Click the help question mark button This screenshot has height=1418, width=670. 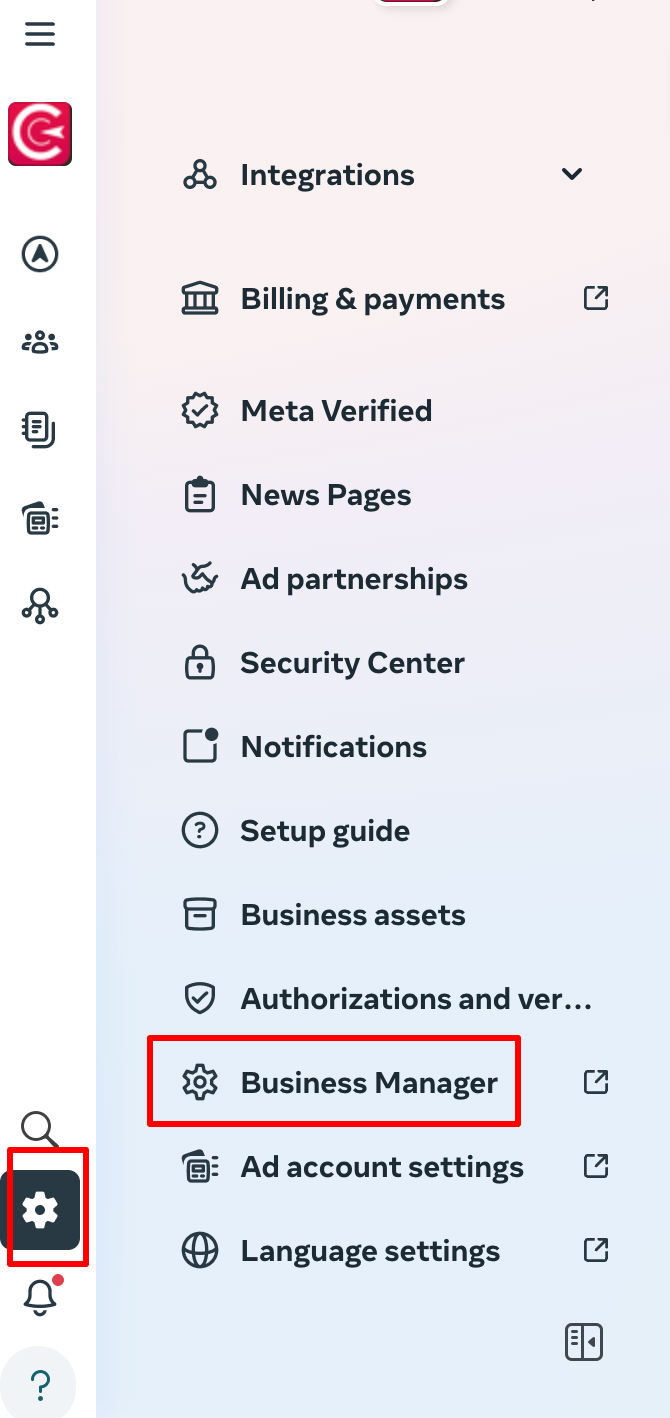pos(39,1382)
